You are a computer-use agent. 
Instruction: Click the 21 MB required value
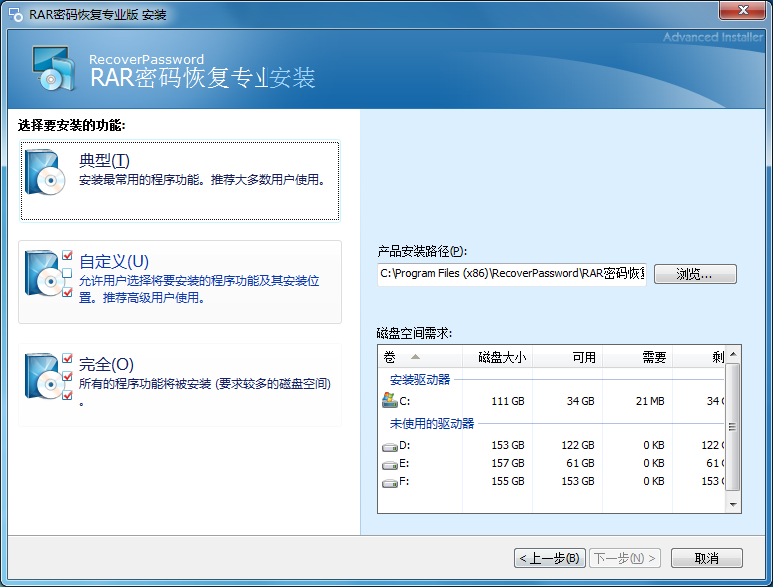[x=650, y=401]
